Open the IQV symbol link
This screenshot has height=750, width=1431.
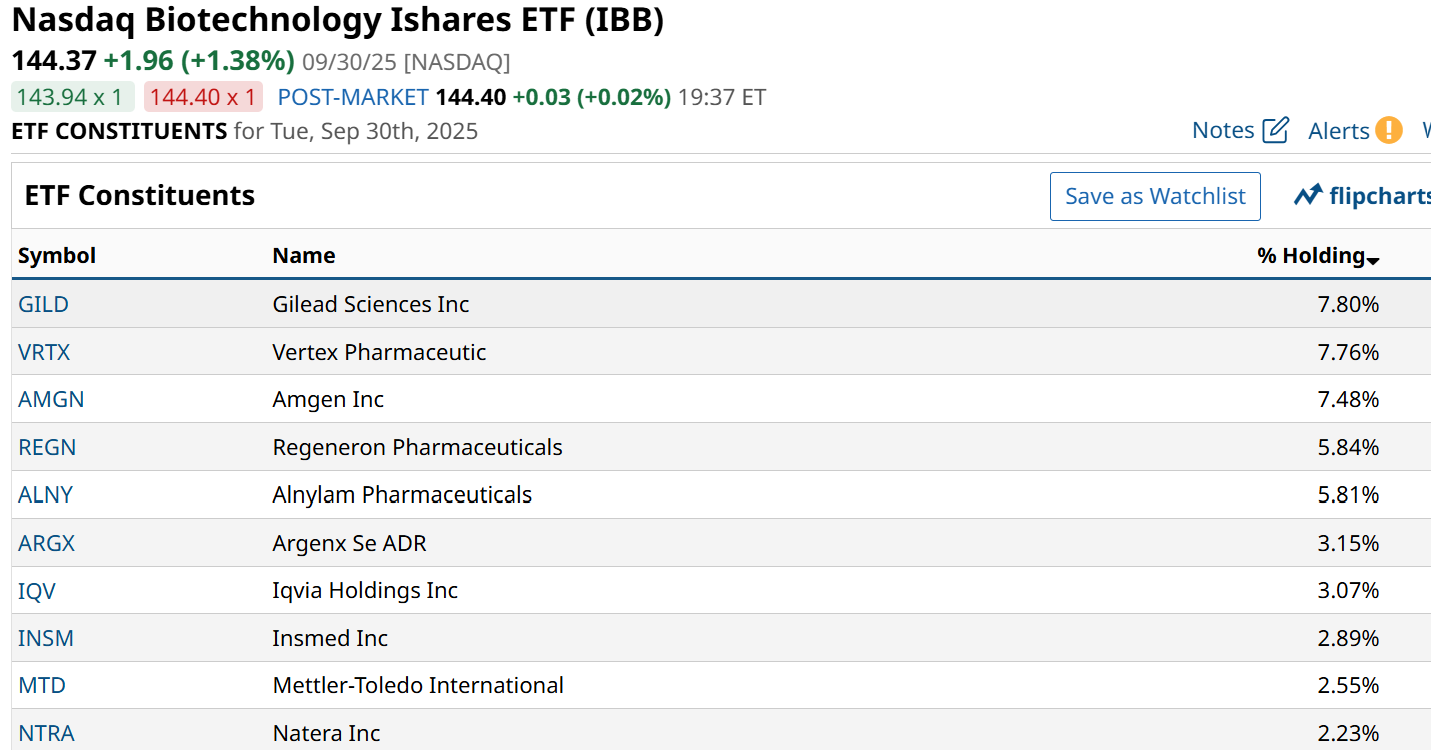pyautogui.click(x=37, y=591)
